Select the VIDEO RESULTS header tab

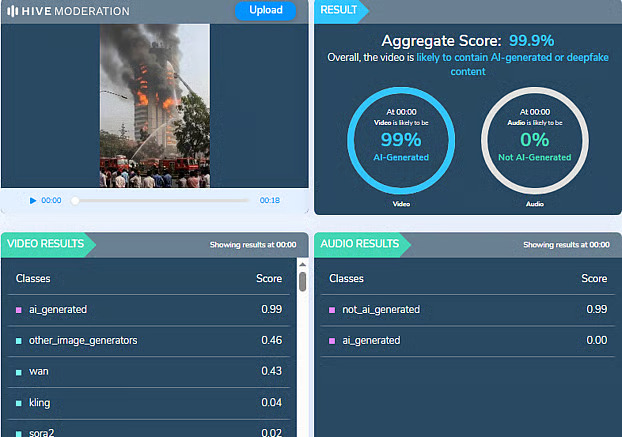(x=48, y=244)
